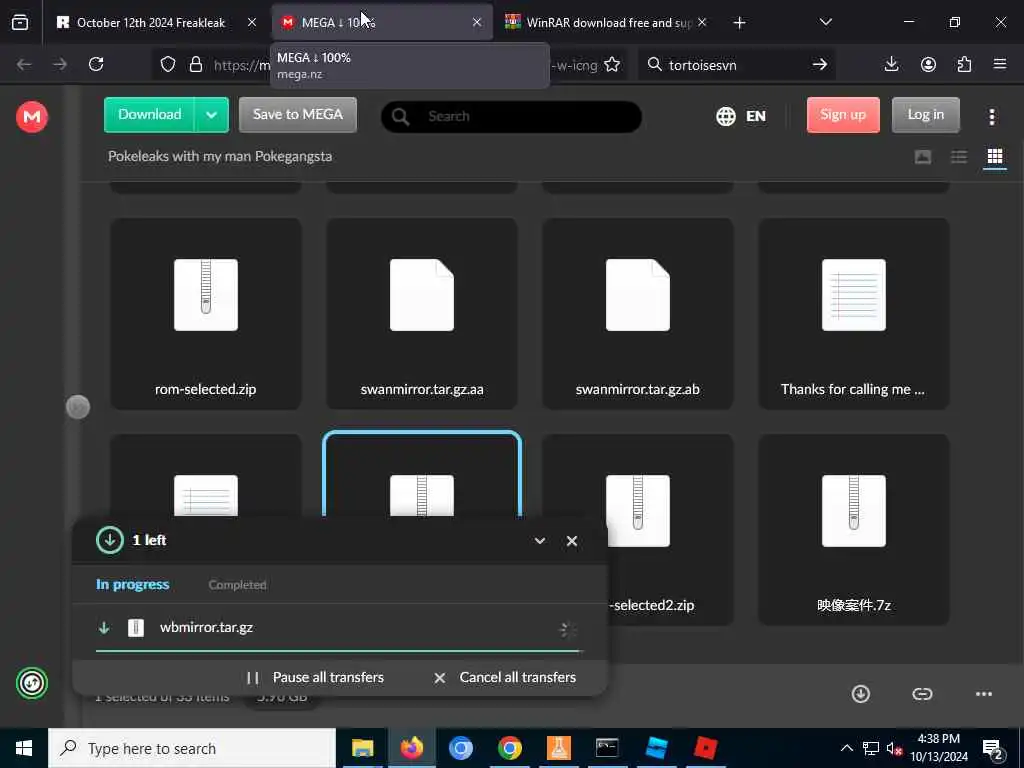
Task: Switch to grid thumbnail view
Action: tap(995, 157)
